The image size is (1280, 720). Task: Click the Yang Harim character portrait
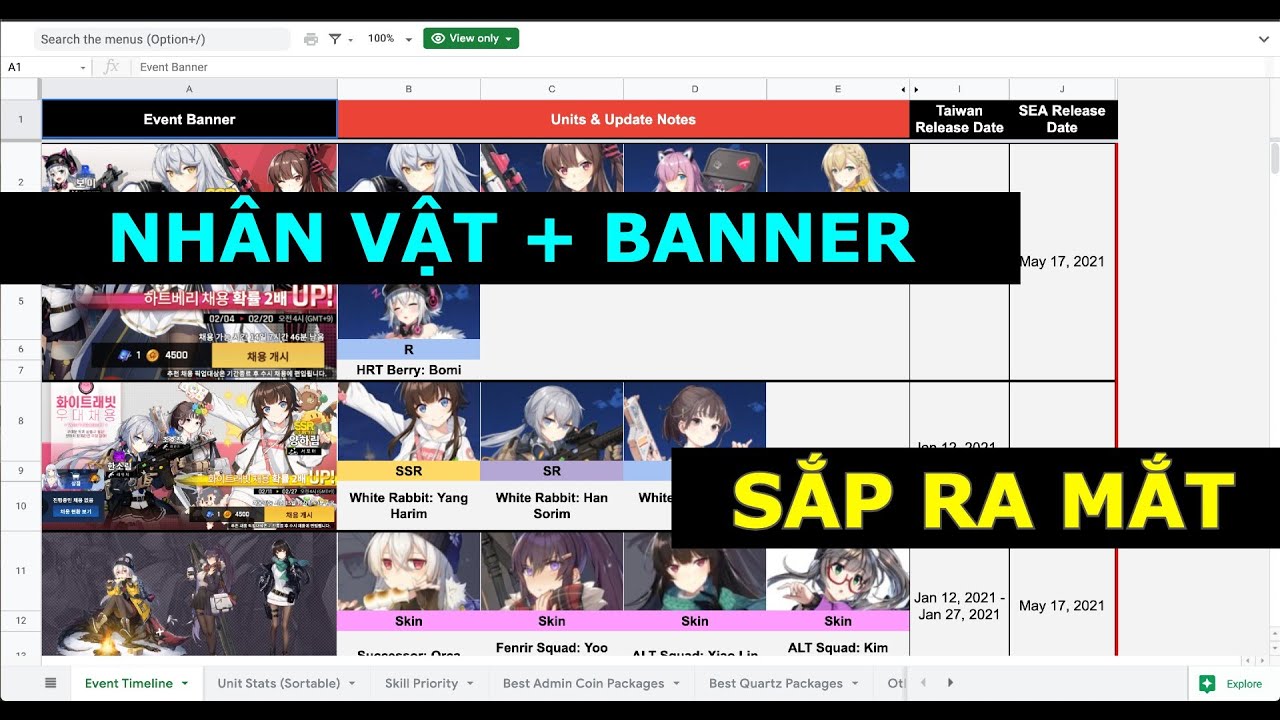pos(409,421)
